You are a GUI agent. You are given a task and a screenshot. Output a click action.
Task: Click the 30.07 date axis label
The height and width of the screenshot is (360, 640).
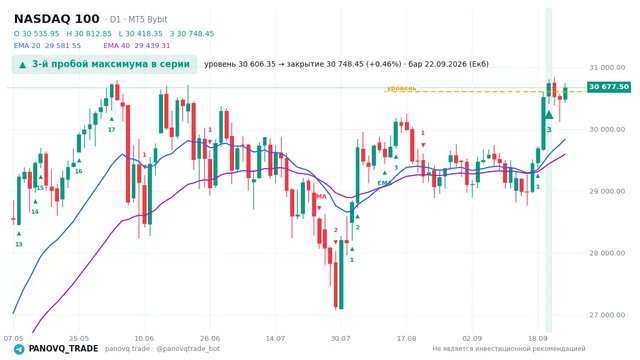(x=341, y=338)
